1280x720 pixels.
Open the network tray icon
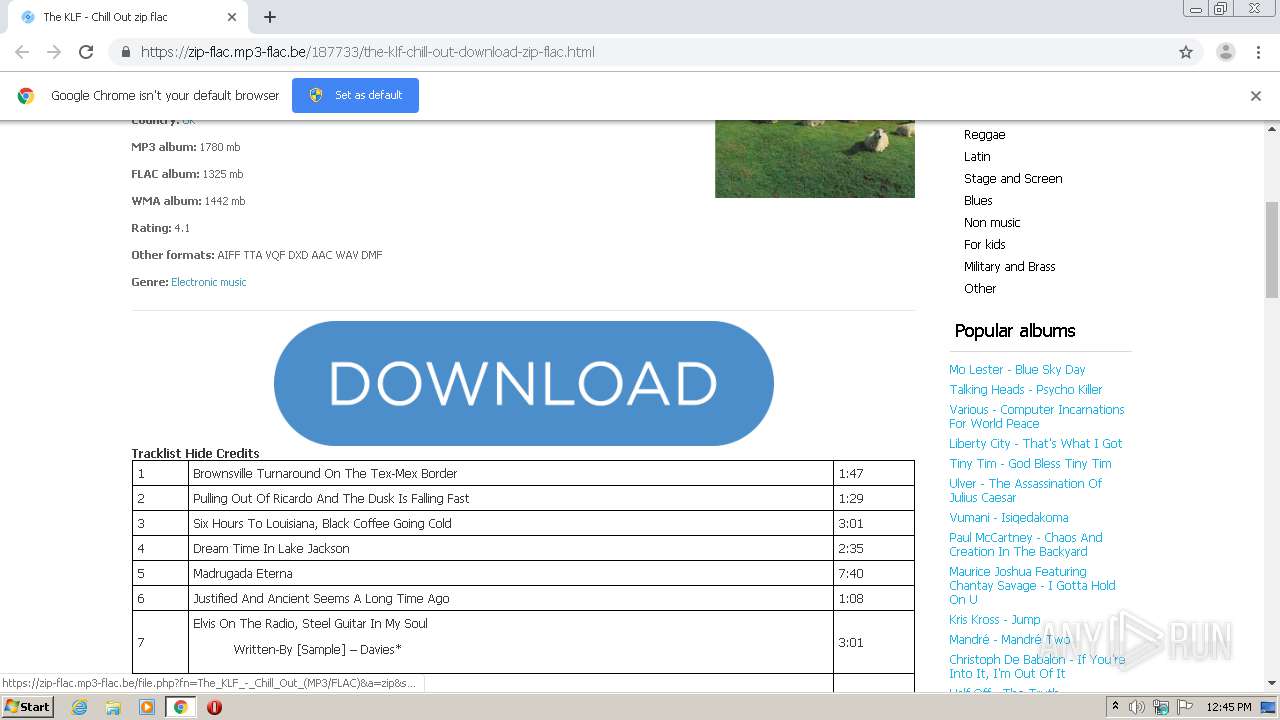[x=1160, y=707]
